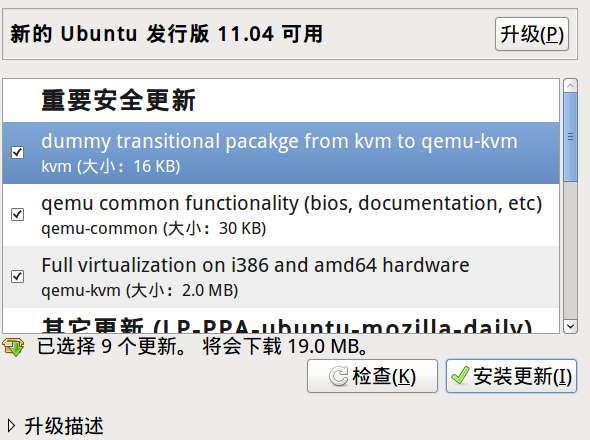Expand the 升级描述 disclosure triangle
Viewport: 590px width, 440px height.
coord(11,426)
